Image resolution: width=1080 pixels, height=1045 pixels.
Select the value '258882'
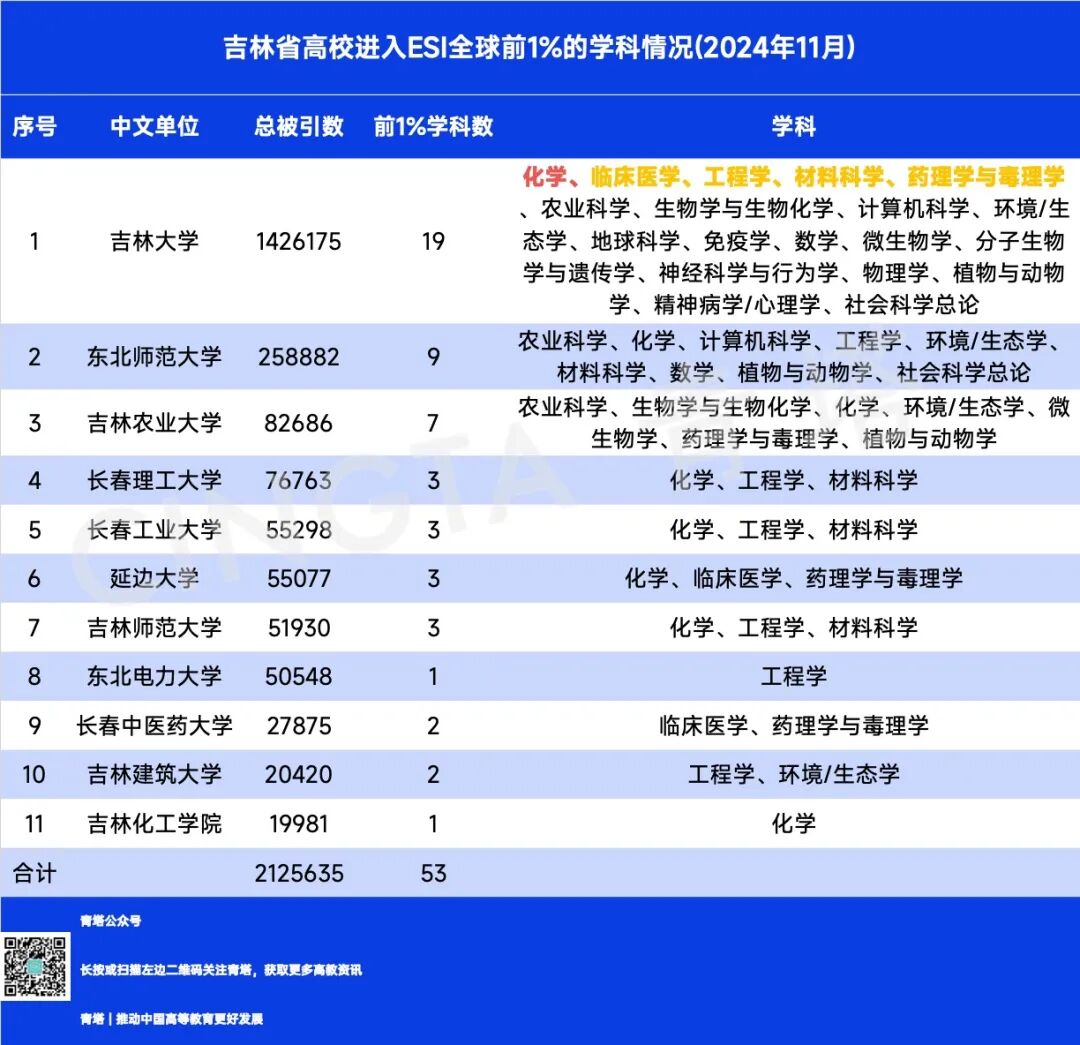click(x=299, y=357)
